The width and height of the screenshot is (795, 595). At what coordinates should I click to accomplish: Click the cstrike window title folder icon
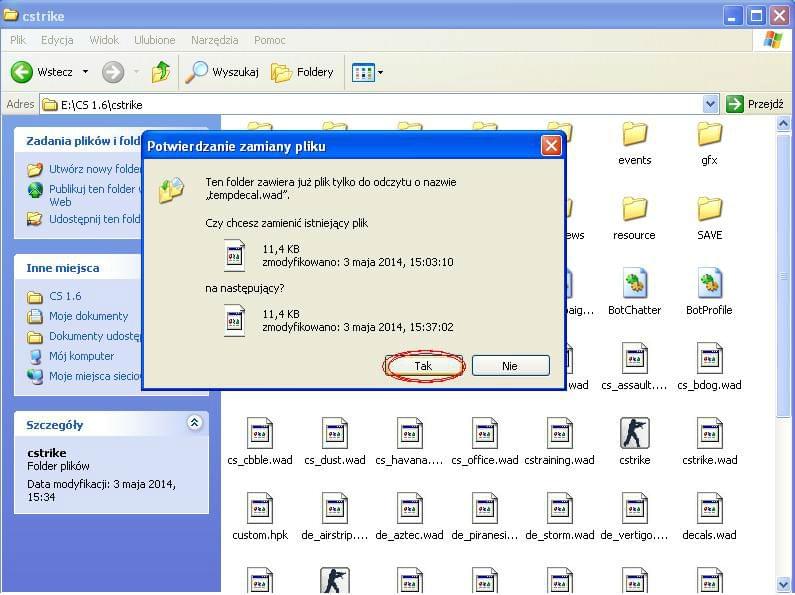click(11, 15)
